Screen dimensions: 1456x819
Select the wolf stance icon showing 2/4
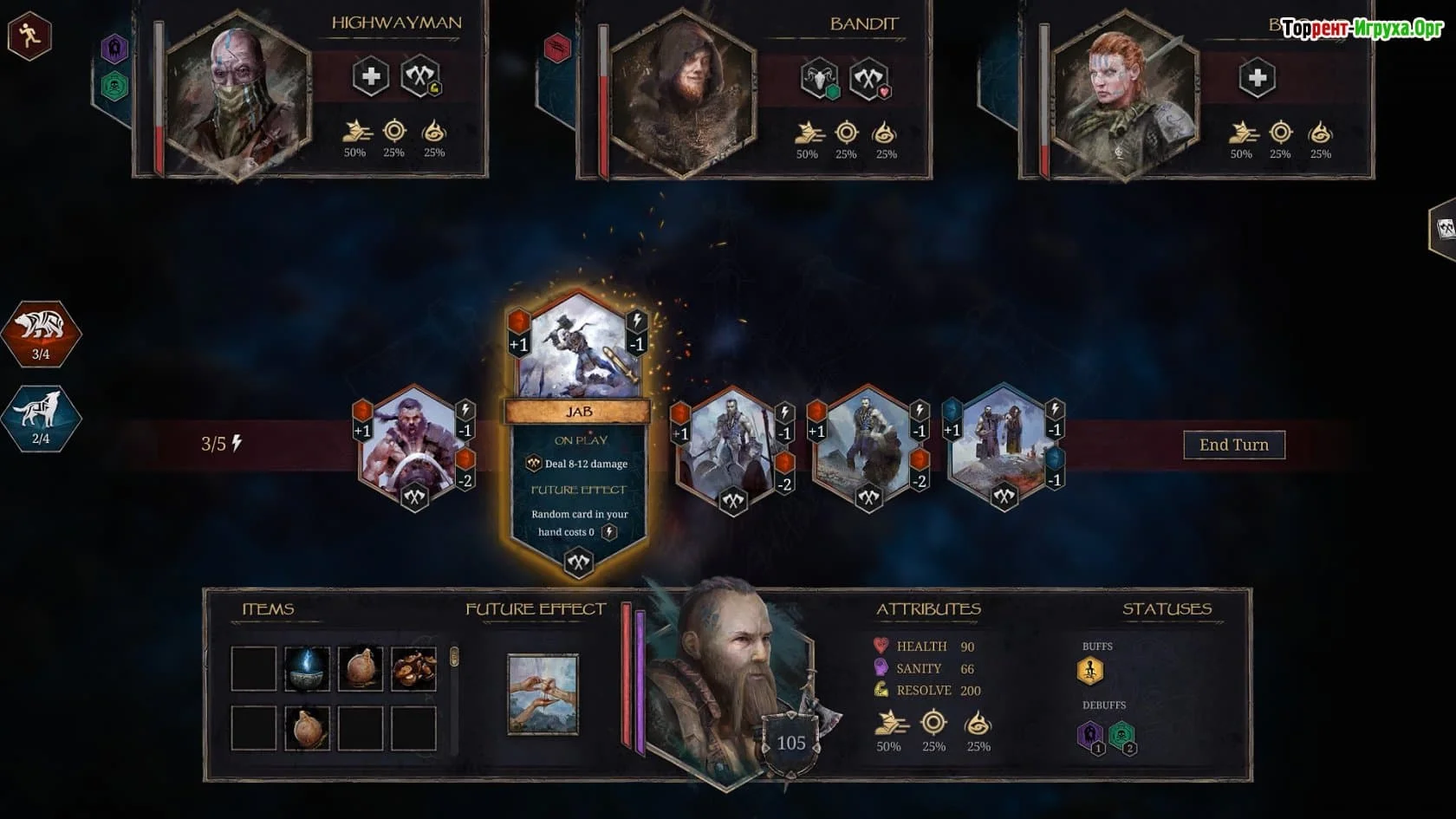coord(41,419)
